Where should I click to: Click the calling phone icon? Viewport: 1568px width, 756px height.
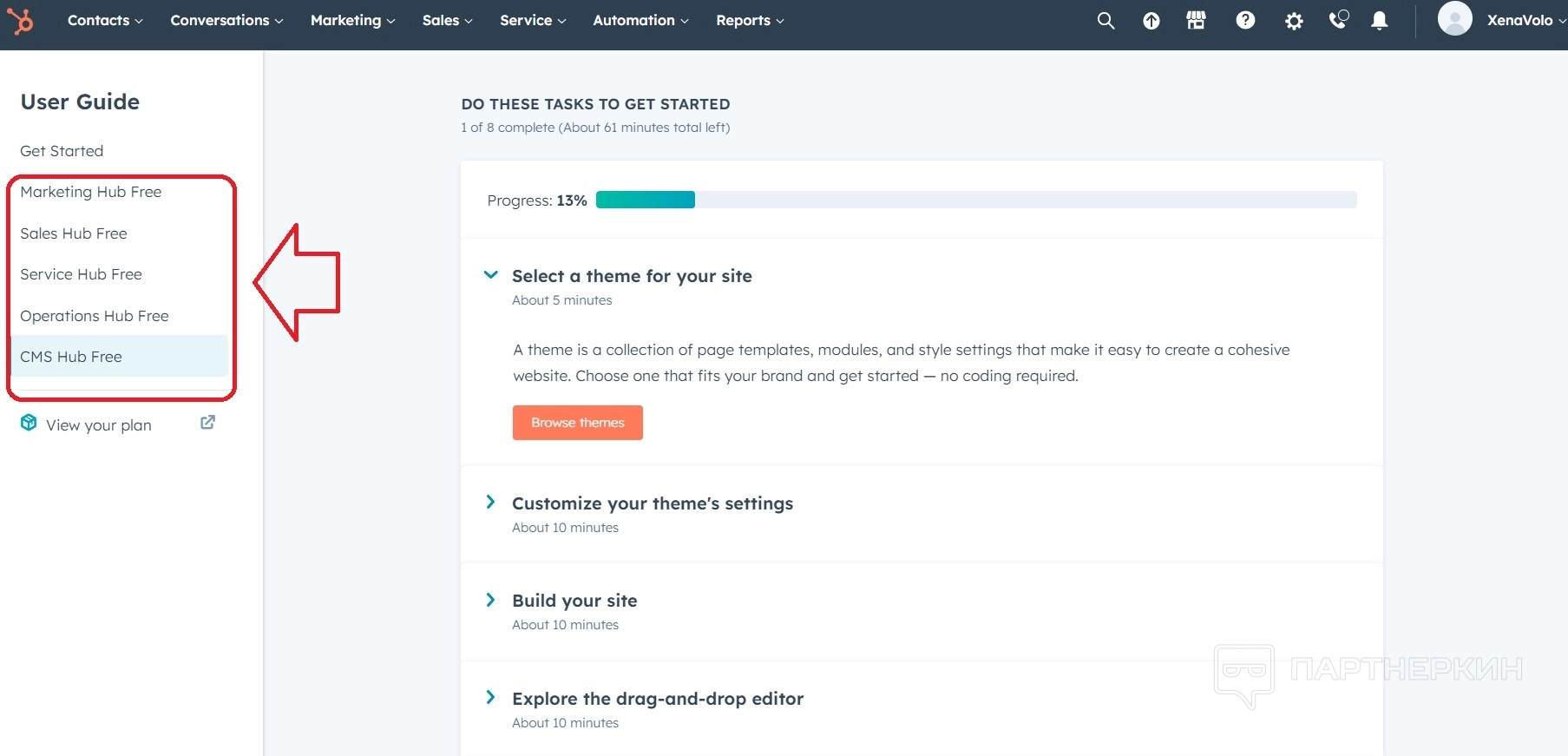(1338, 20)
